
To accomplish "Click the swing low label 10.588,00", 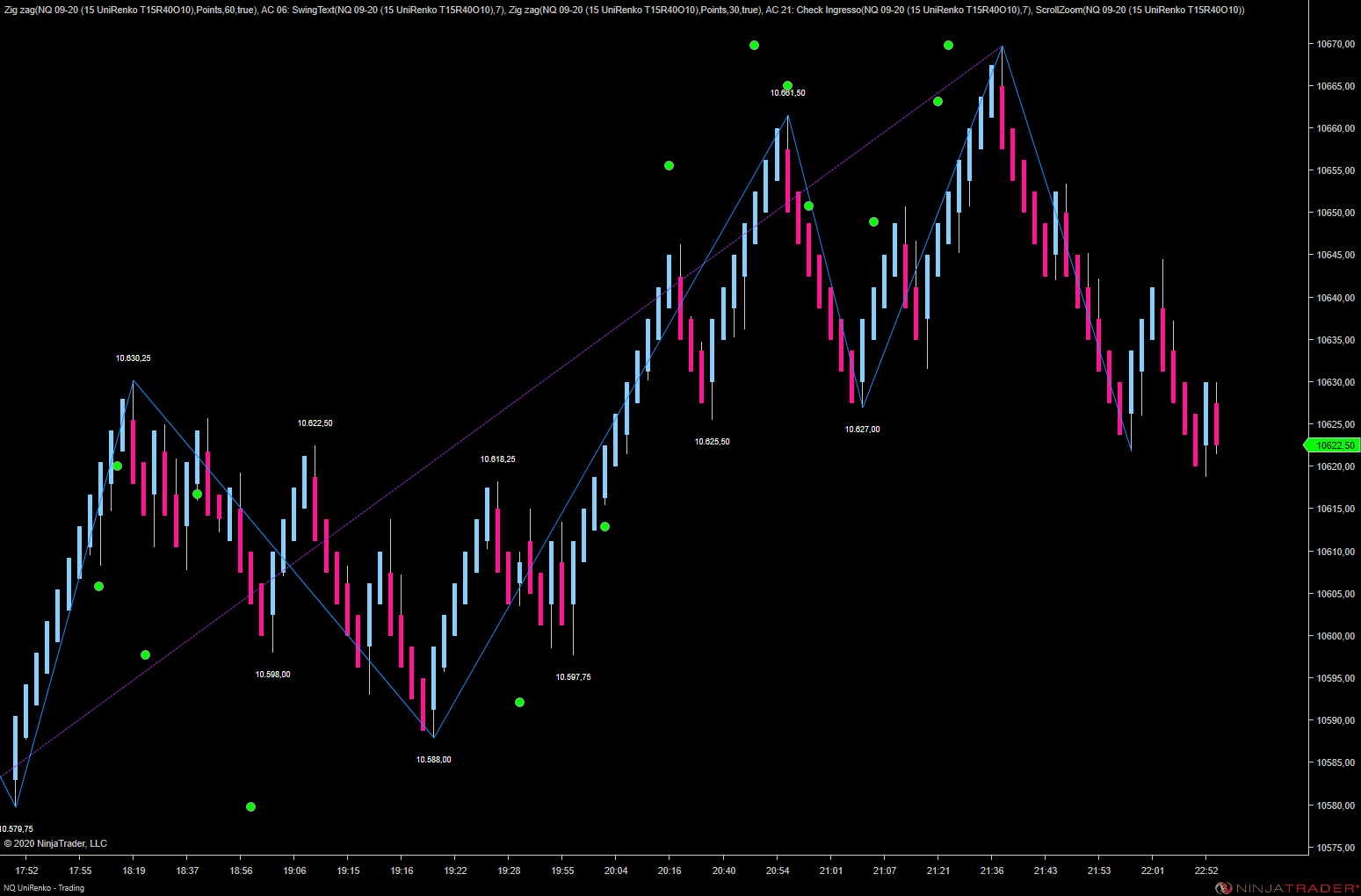I will [x=433, y=760].
